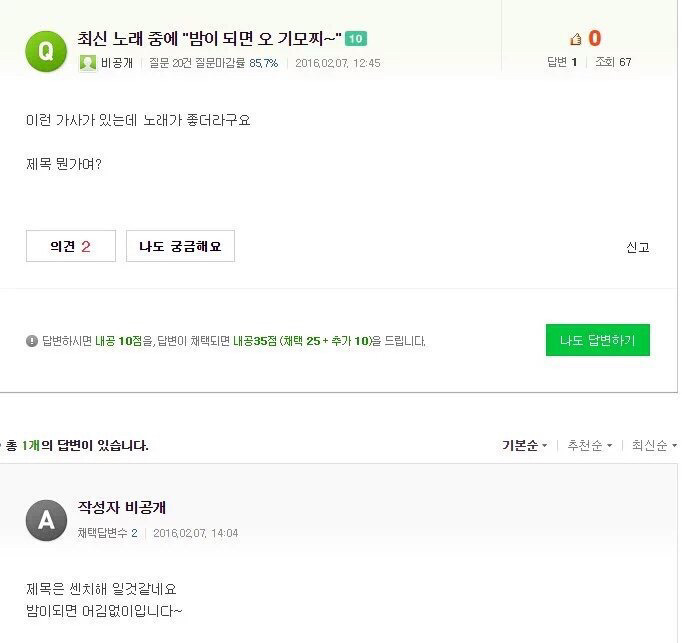Report the question via the 신고 link
This screenshot has height=643, width=682.
pyautogui.click(x=638, y=247)
